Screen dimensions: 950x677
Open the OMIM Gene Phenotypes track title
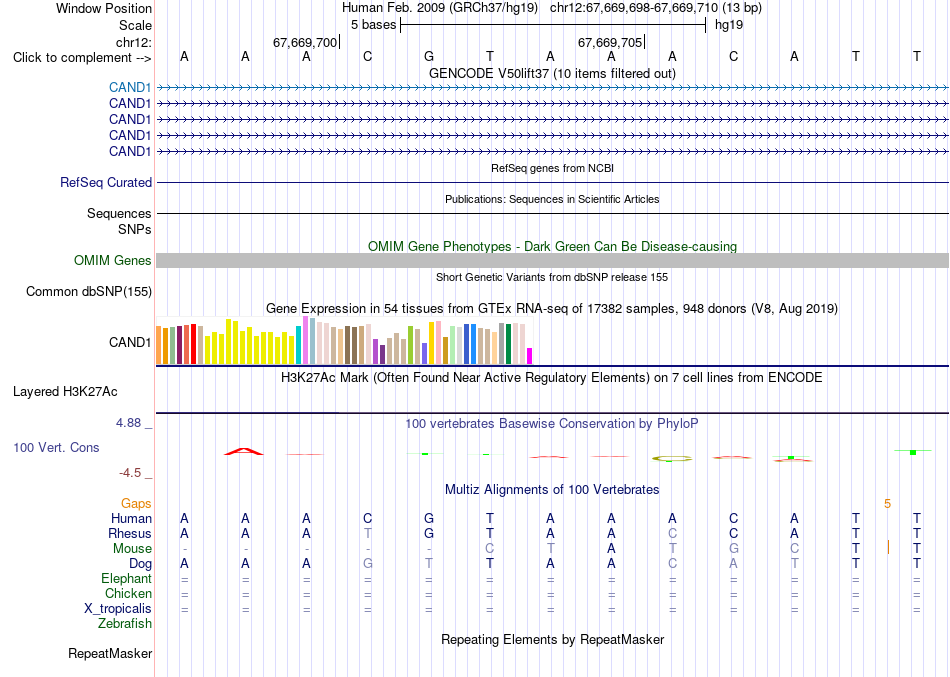point(552,247)
